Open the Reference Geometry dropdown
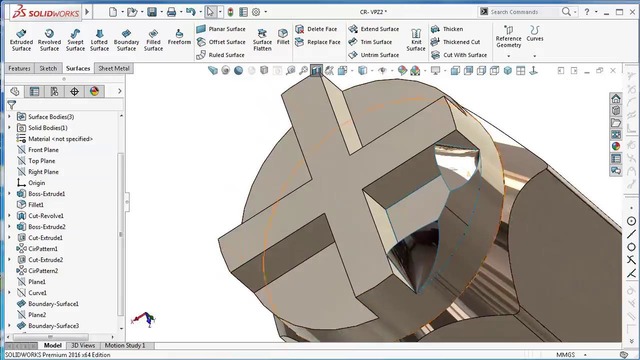This screenshot has width=640, height=360. 509,56
